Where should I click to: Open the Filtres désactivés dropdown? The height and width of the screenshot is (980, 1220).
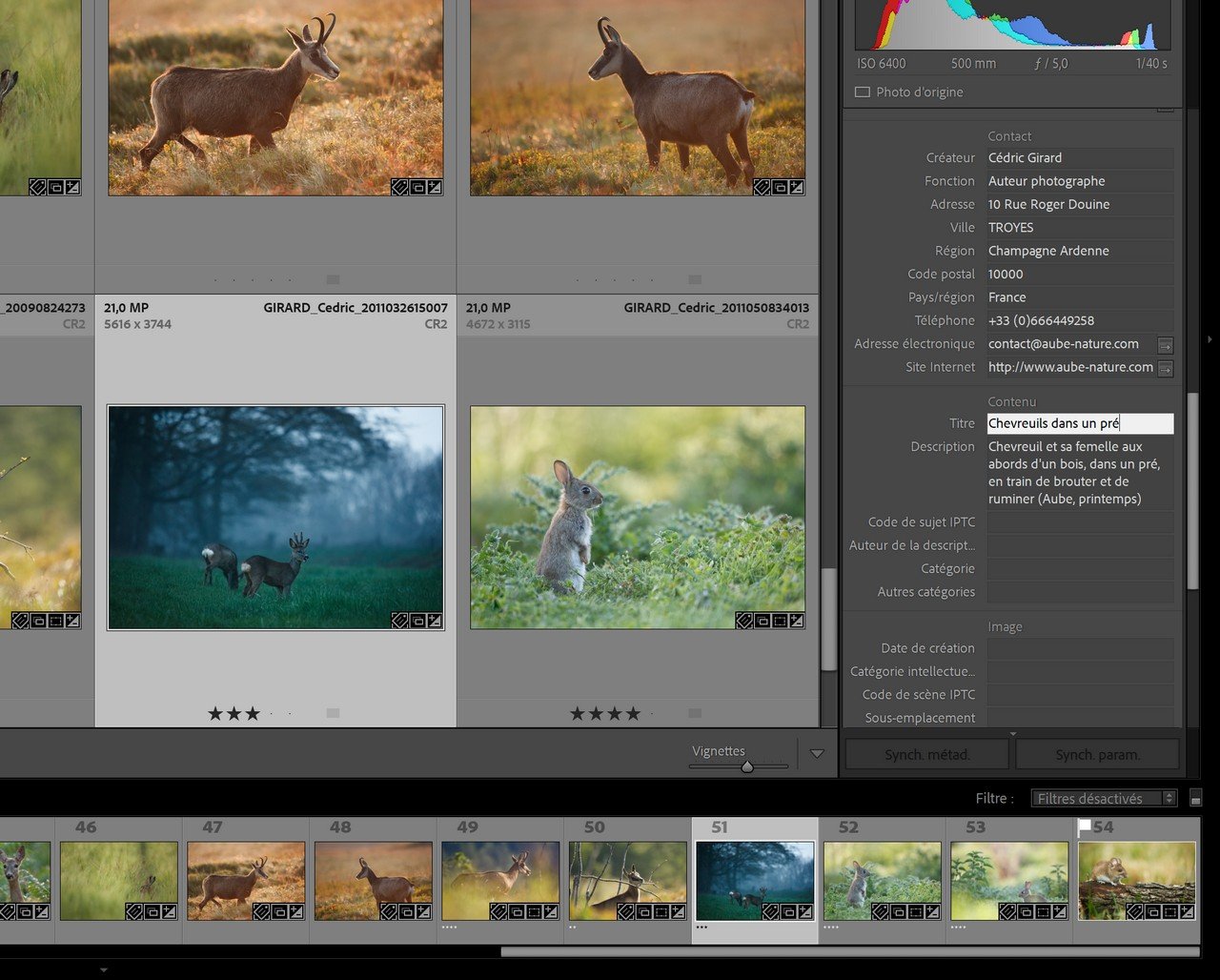tap(1104, 799)
